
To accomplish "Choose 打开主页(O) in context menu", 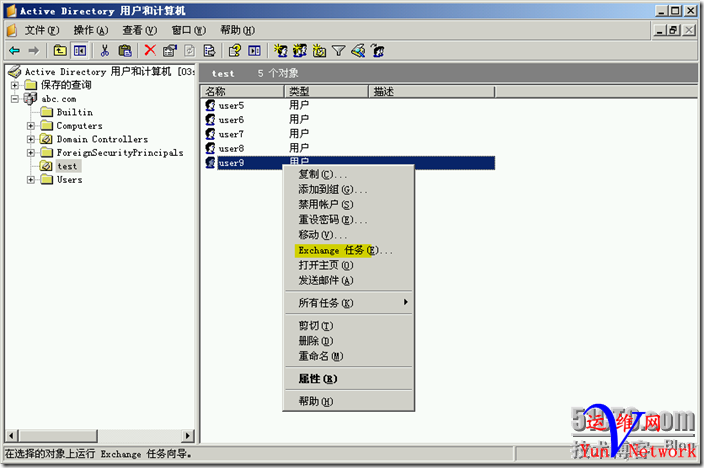I will tap(348, 265).
